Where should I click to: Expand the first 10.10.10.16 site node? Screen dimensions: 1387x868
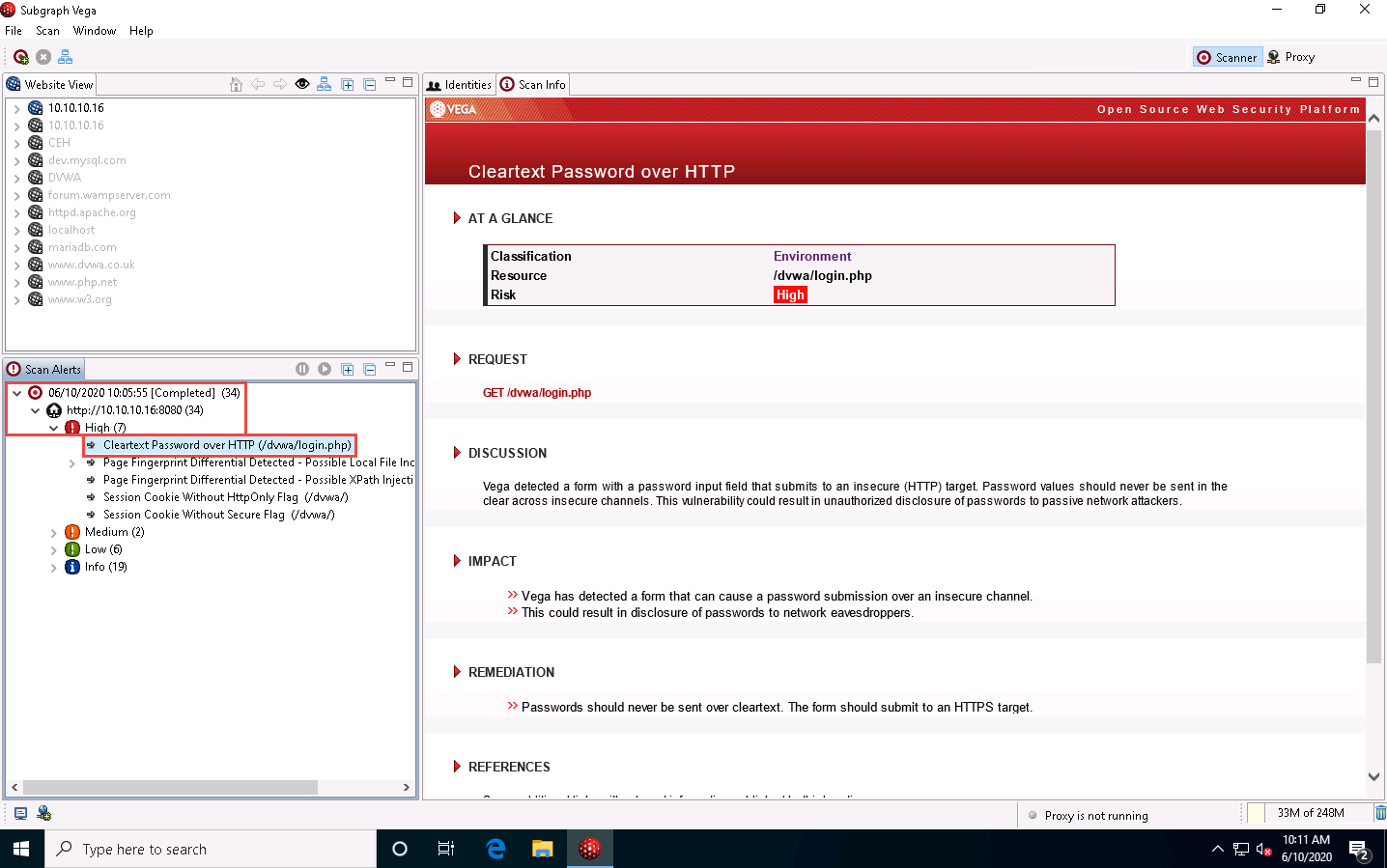(x=16, y=108)
